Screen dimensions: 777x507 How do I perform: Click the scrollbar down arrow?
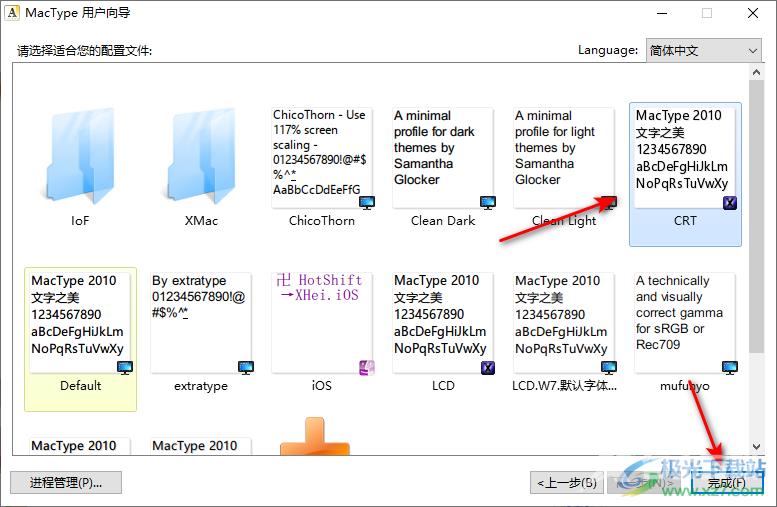756,446
